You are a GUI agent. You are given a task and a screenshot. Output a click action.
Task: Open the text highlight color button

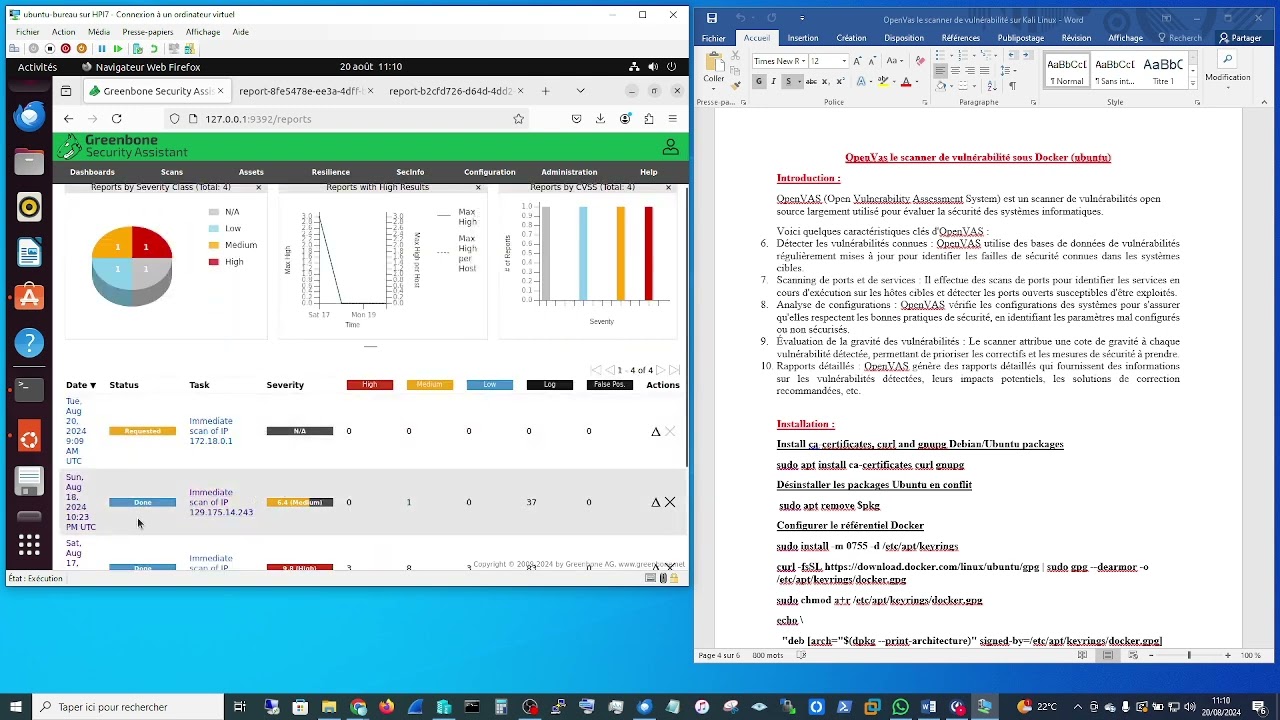point(885,82)
